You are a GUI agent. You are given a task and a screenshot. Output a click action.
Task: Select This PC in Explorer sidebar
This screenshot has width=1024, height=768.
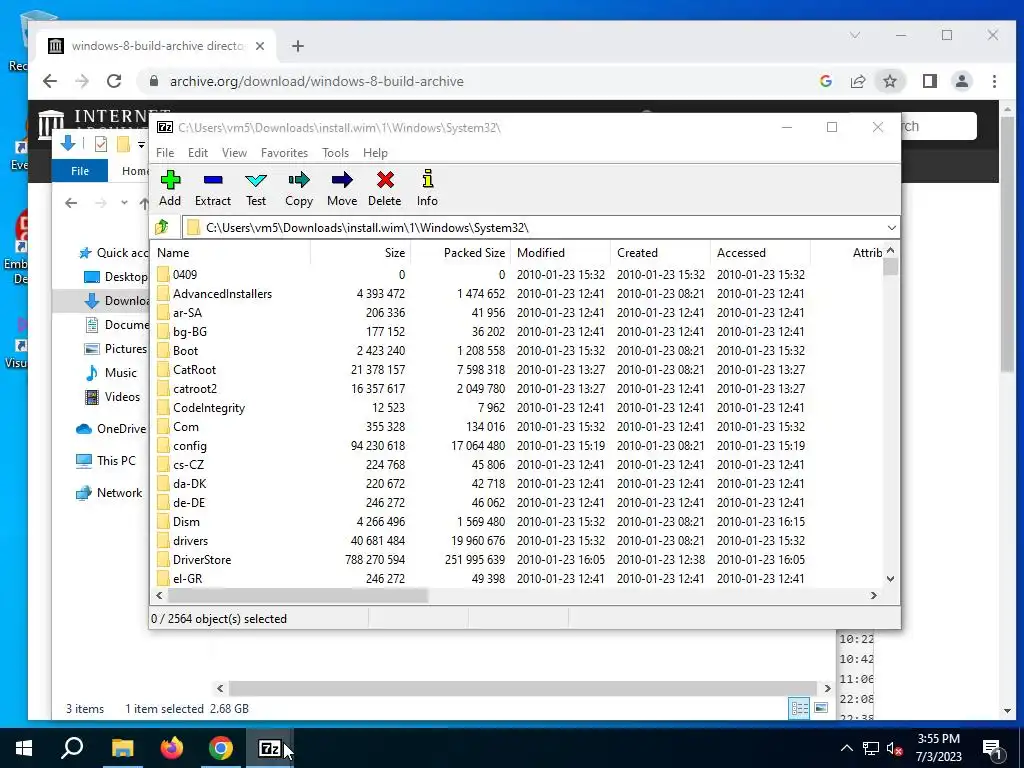pos(106,461)
